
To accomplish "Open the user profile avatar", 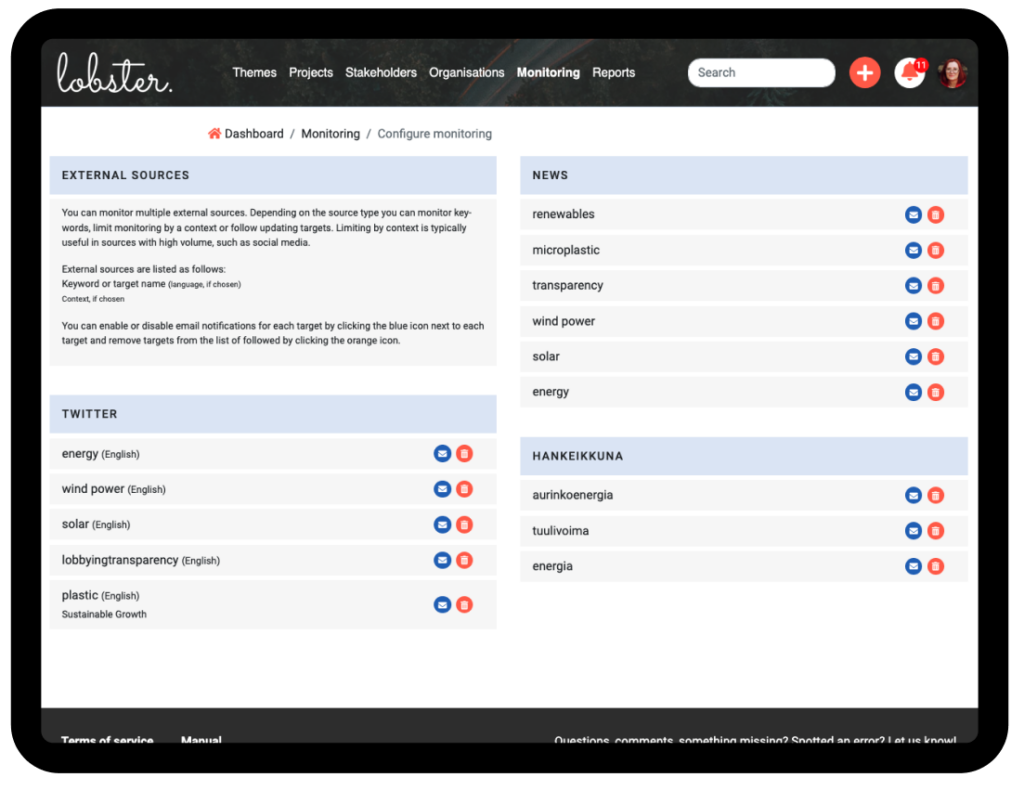I will (x=952, y=72).
